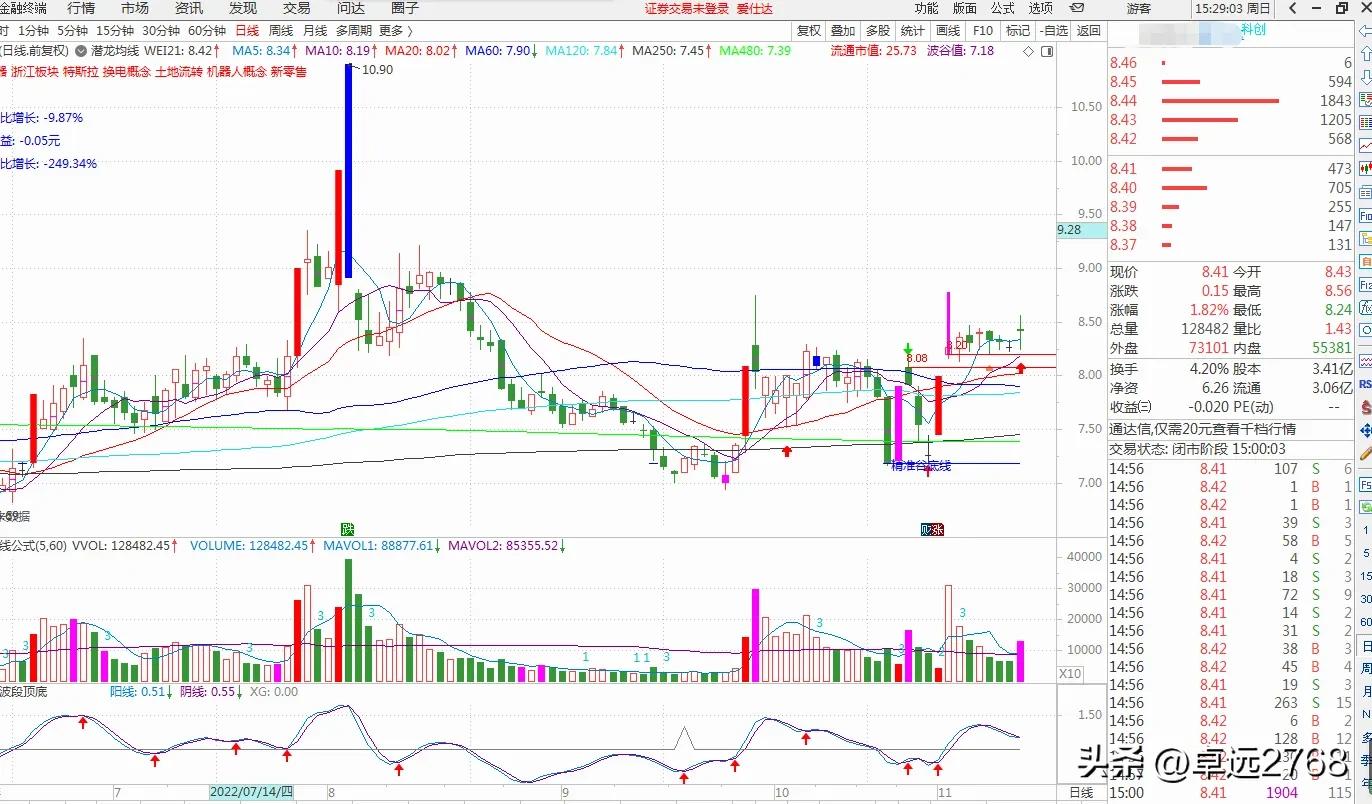Click the 标记 mark button

(x=1017, y=31)
